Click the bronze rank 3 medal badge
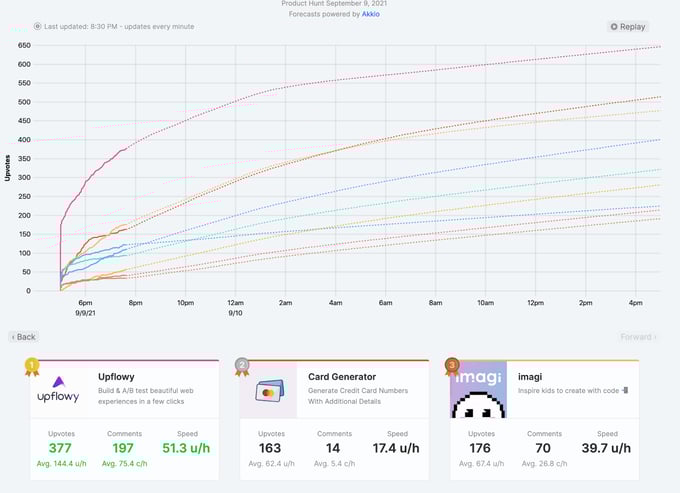Screen dimensions: 680x493 (x=451, y=366)
